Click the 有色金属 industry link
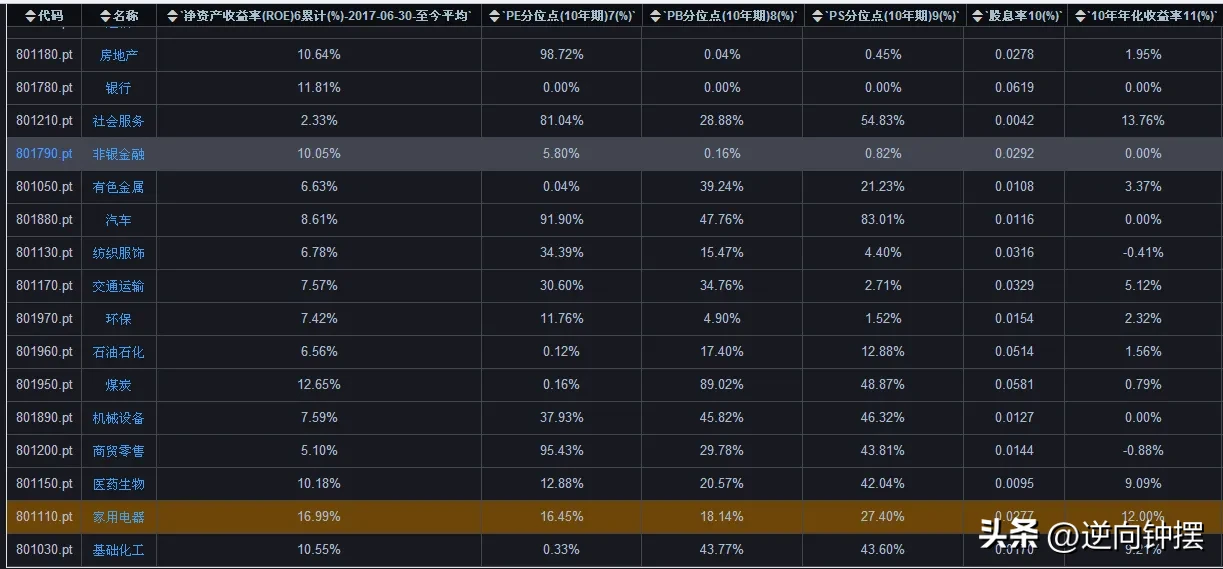The height and width of the screenshot is (569, 1223). click(119, 187)
